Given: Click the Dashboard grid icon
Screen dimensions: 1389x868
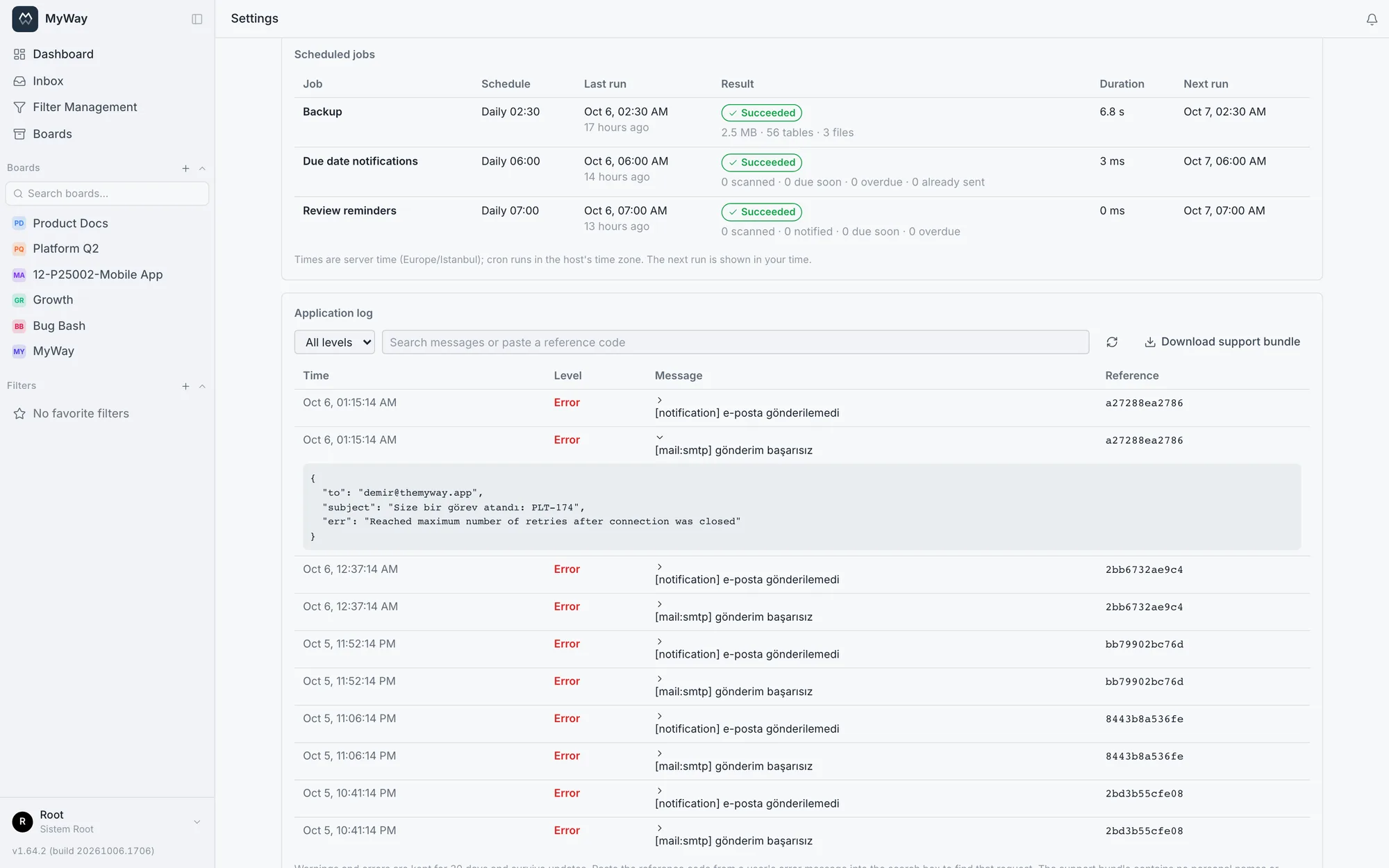Looking at the screenshot, I should click(19, 54).
